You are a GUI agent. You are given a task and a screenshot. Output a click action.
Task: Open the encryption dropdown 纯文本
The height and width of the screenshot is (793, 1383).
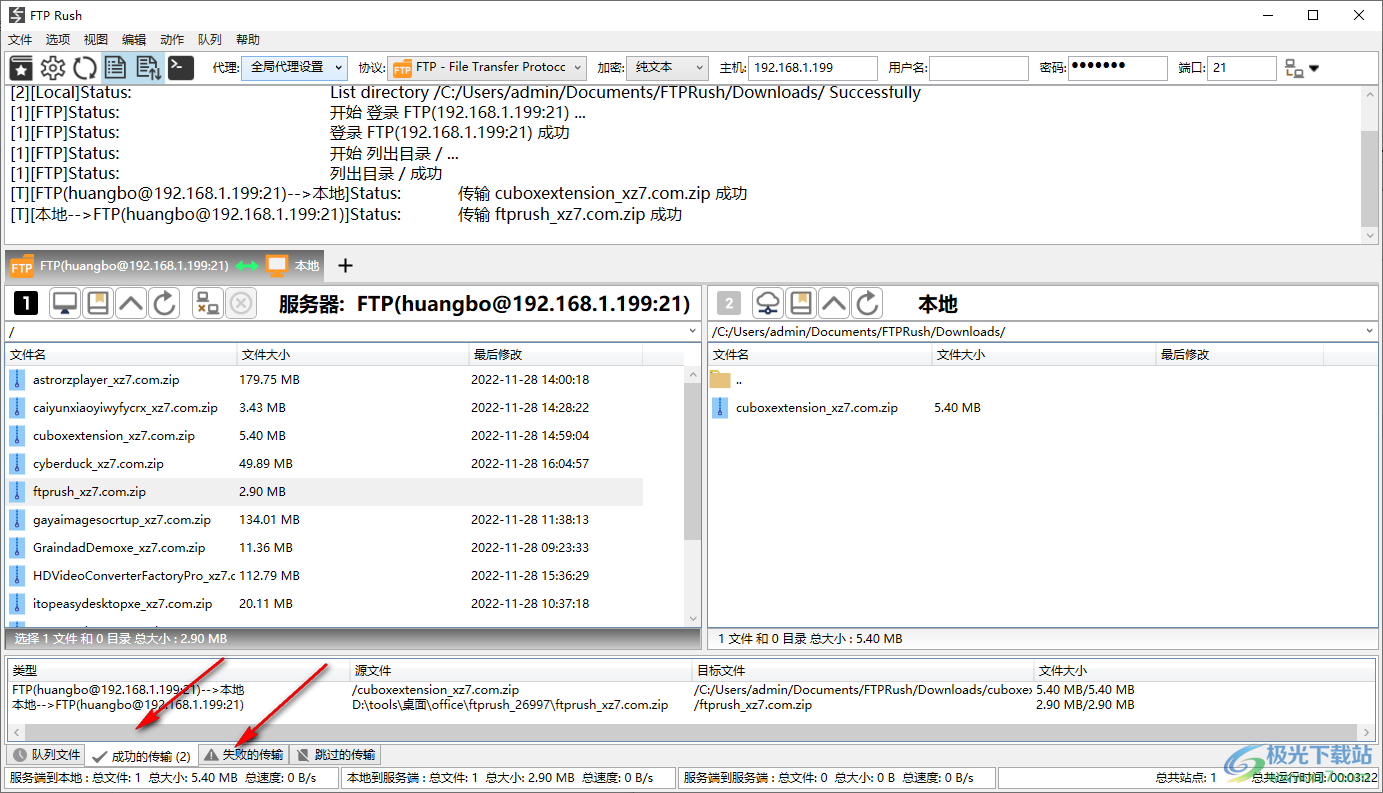[669, 67]
